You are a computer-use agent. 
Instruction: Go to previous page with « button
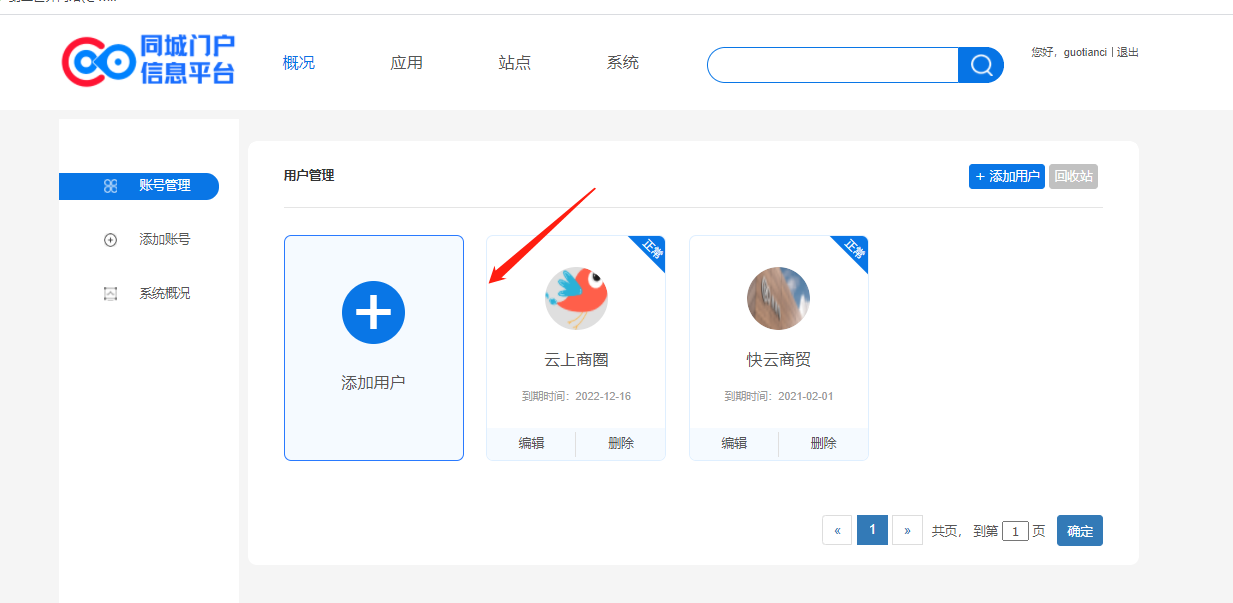click(837, 531)
